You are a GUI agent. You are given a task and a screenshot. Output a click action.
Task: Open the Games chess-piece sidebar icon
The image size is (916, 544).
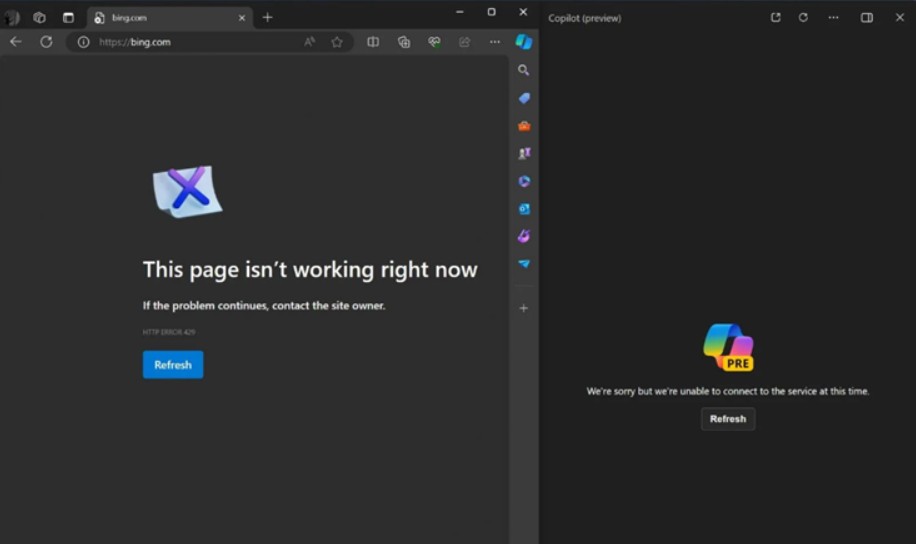[x=523, y=154]
